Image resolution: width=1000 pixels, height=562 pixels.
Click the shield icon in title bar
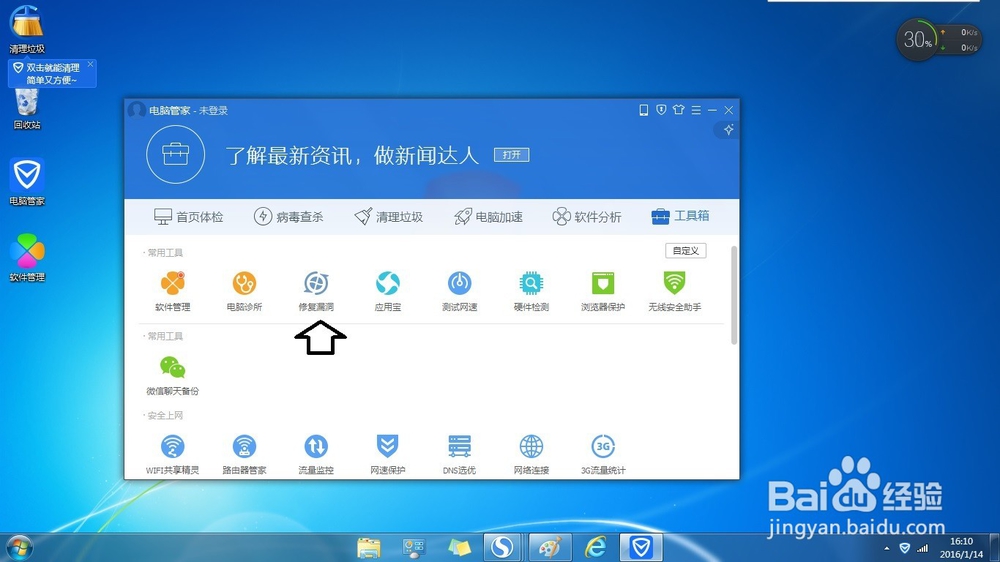(661, 110)
